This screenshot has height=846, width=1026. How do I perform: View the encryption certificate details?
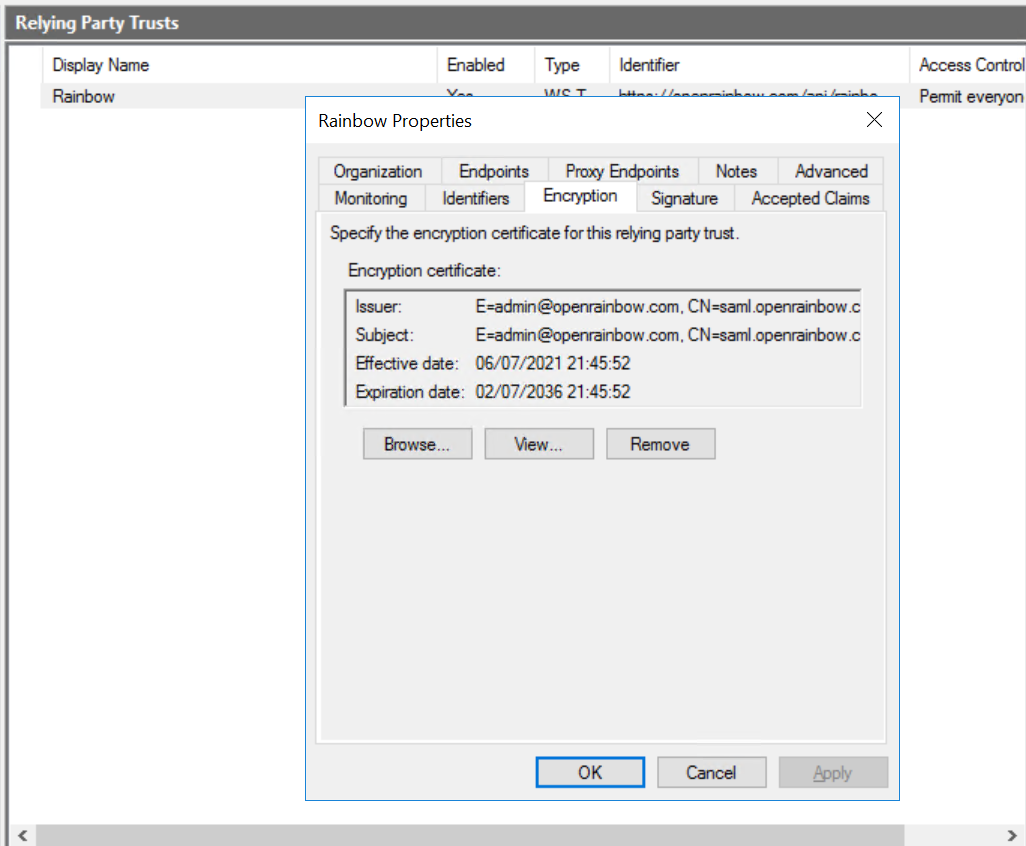[538, 444]
